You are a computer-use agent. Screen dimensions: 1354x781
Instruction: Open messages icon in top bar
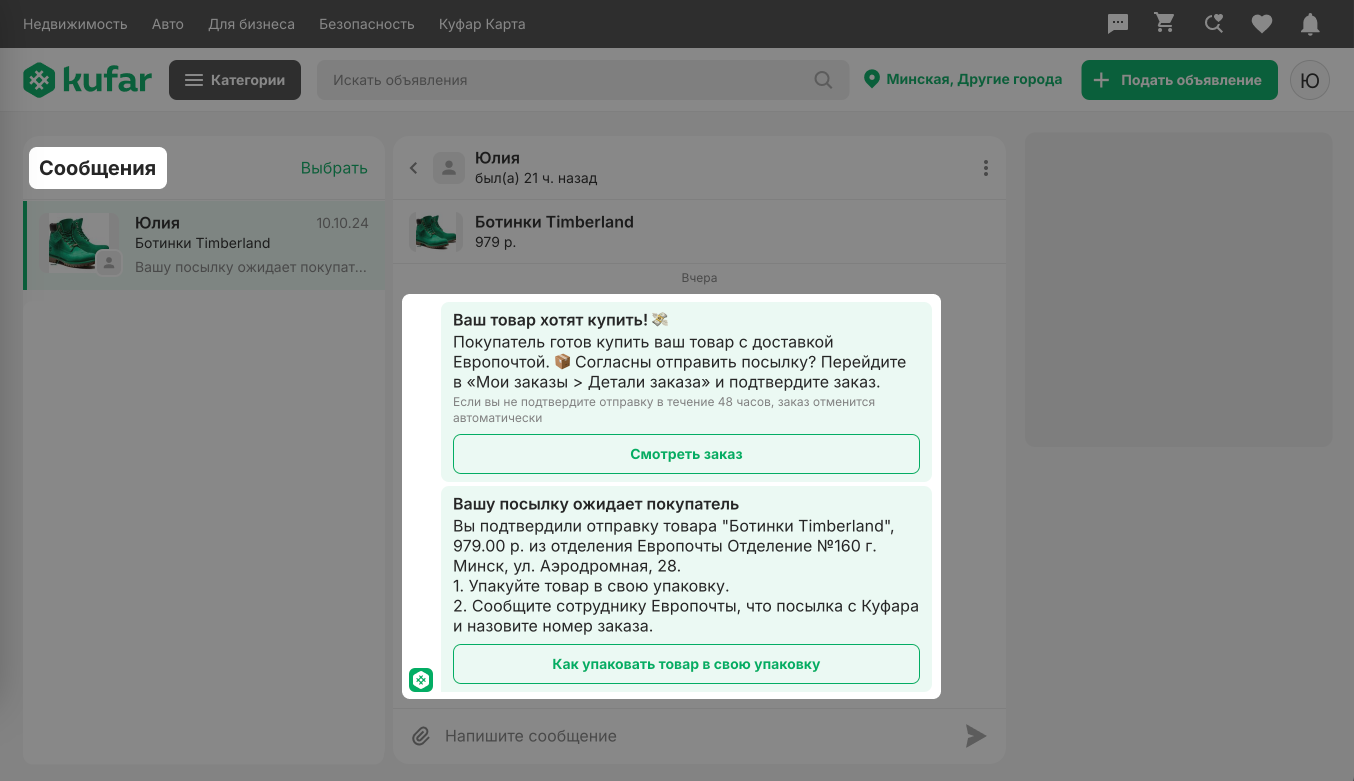pyautogui.click(x=1118, y=23)
